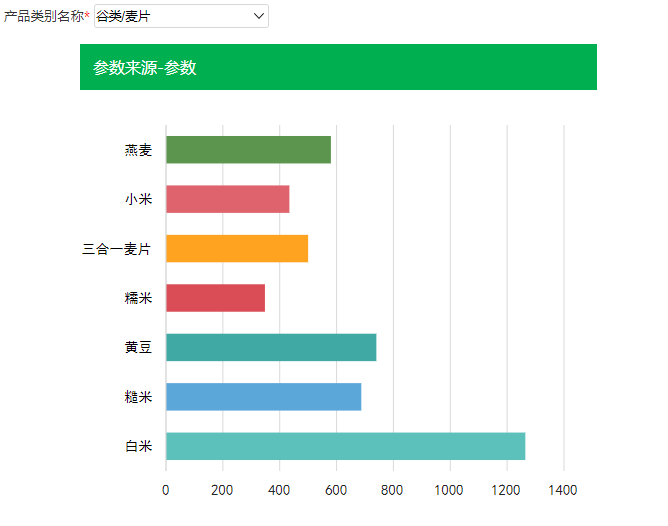The height and width of the screenshot is (526, 668).
Task: Click the 0 x-axis tick label
Action: click(x=166, y=490)
